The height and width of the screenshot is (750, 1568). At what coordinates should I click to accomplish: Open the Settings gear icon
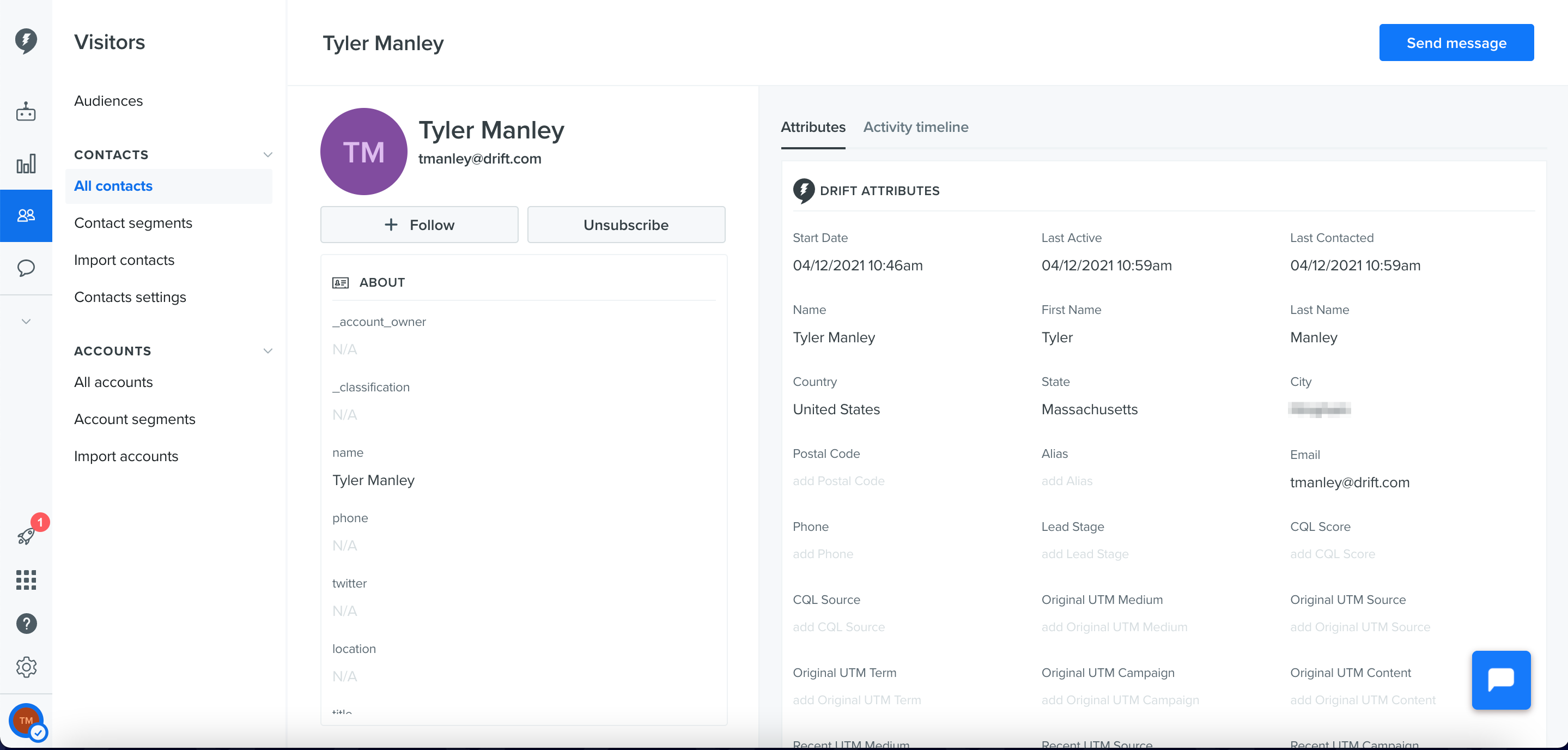tap(26, 667)
